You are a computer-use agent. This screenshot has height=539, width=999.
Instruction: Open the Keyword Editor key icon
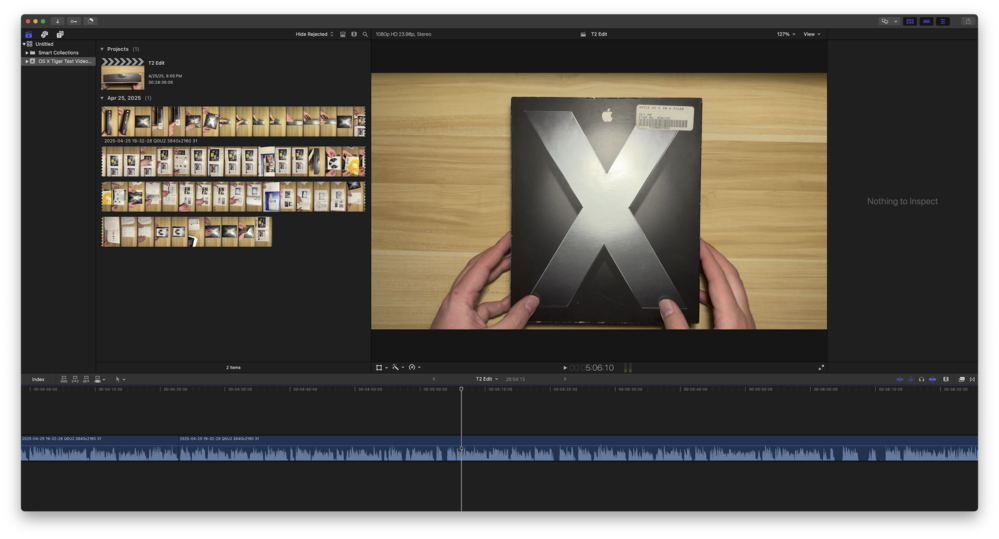[74, 21]
